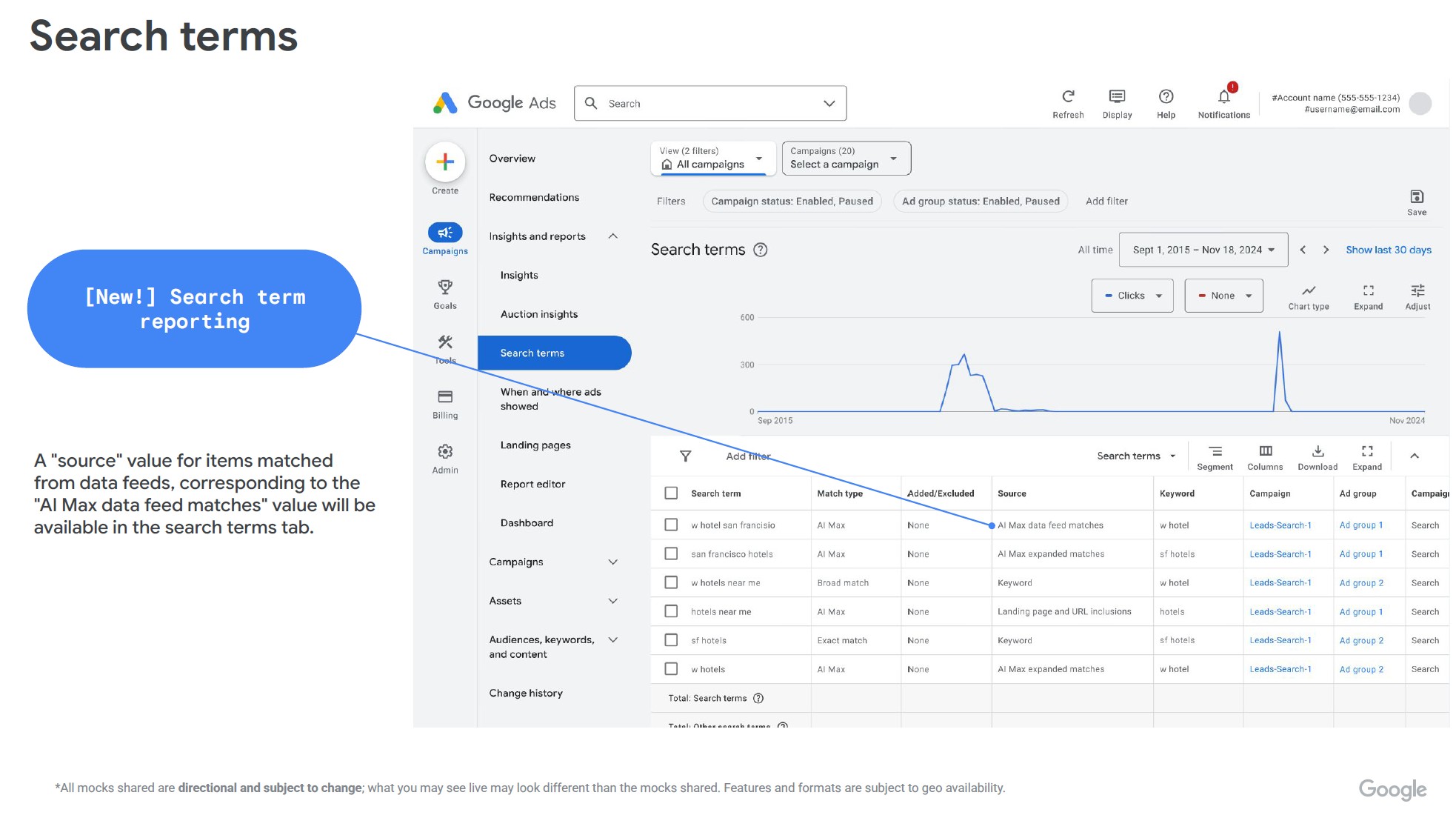Viewport: 1456px width, 815px height.
Task: Expand Audiences, keywords, and content section
Action: [612, 640]
